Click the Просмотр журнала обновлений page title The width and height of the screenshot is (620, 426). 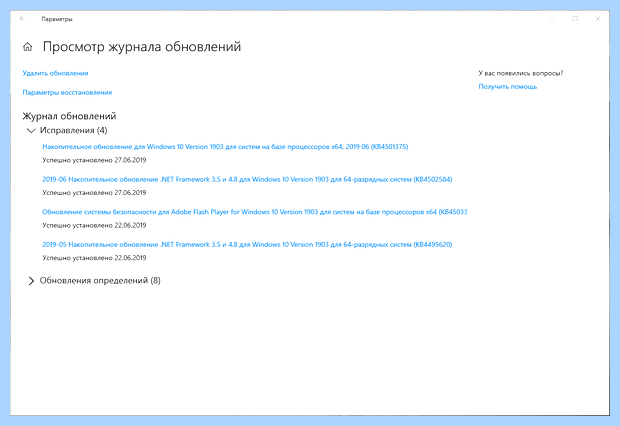(142, 47)
